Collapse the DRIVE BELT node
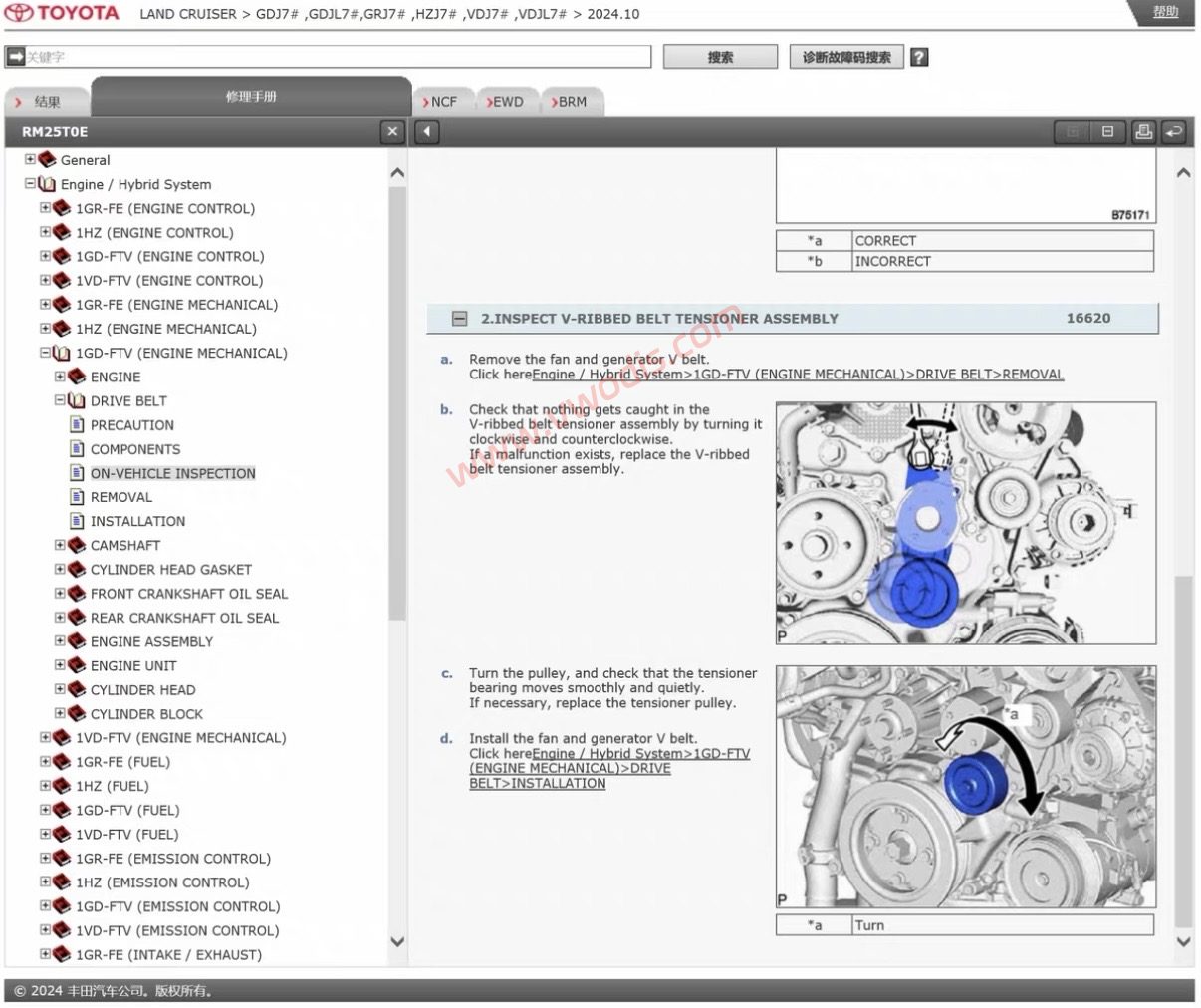The height and width of the screenshot is (1008, 1201). point(60,400)
